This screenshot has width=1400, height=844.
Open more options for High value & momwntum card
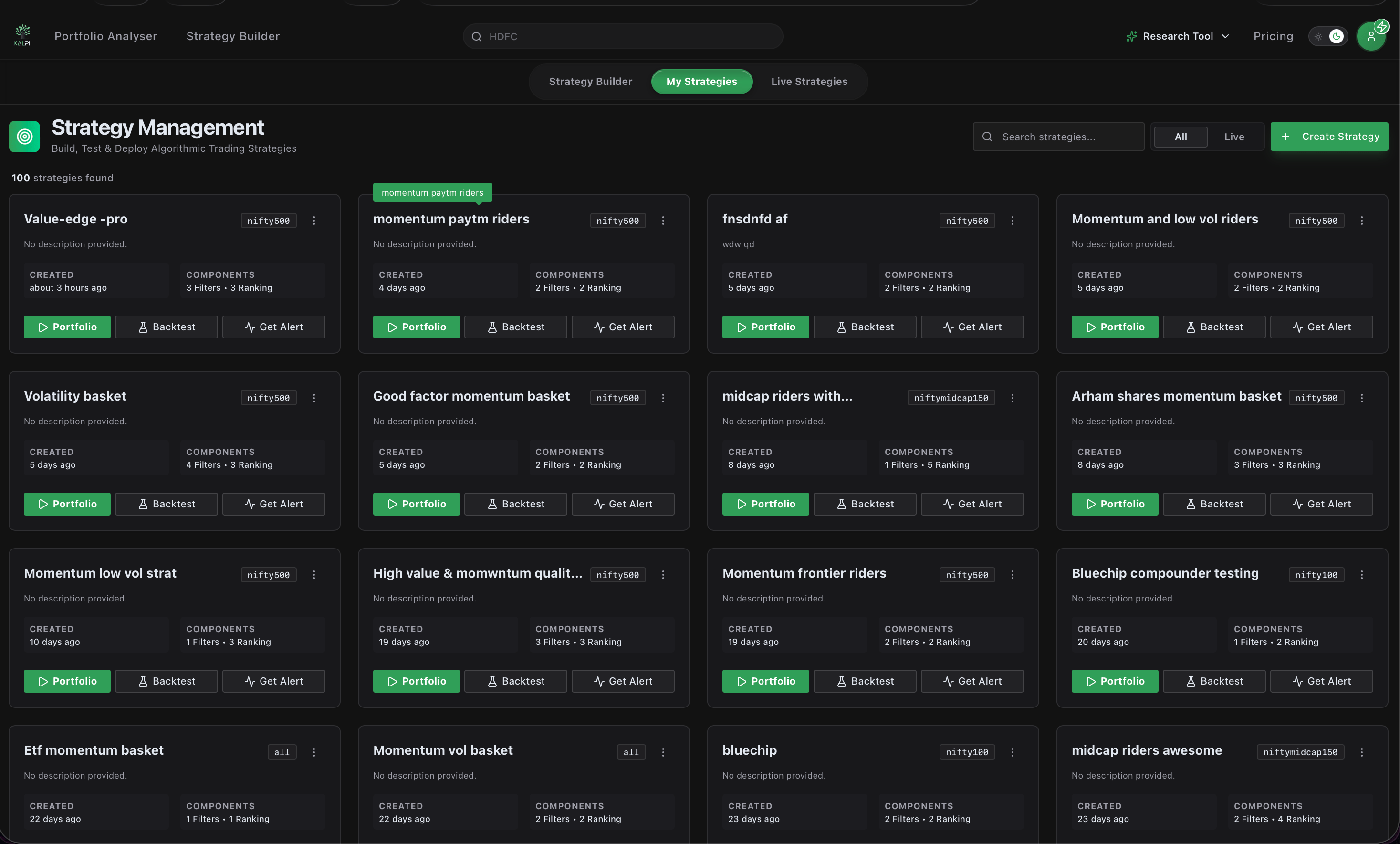(x=663, y=575)
